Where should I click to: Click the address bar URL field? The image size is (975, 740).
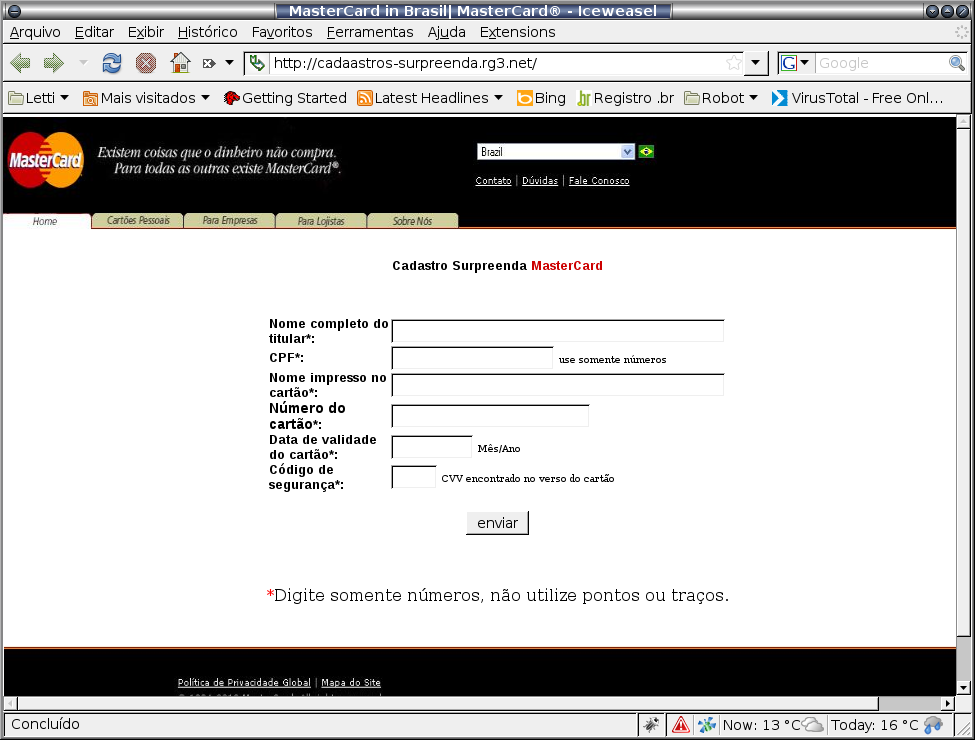pos(497,63)
